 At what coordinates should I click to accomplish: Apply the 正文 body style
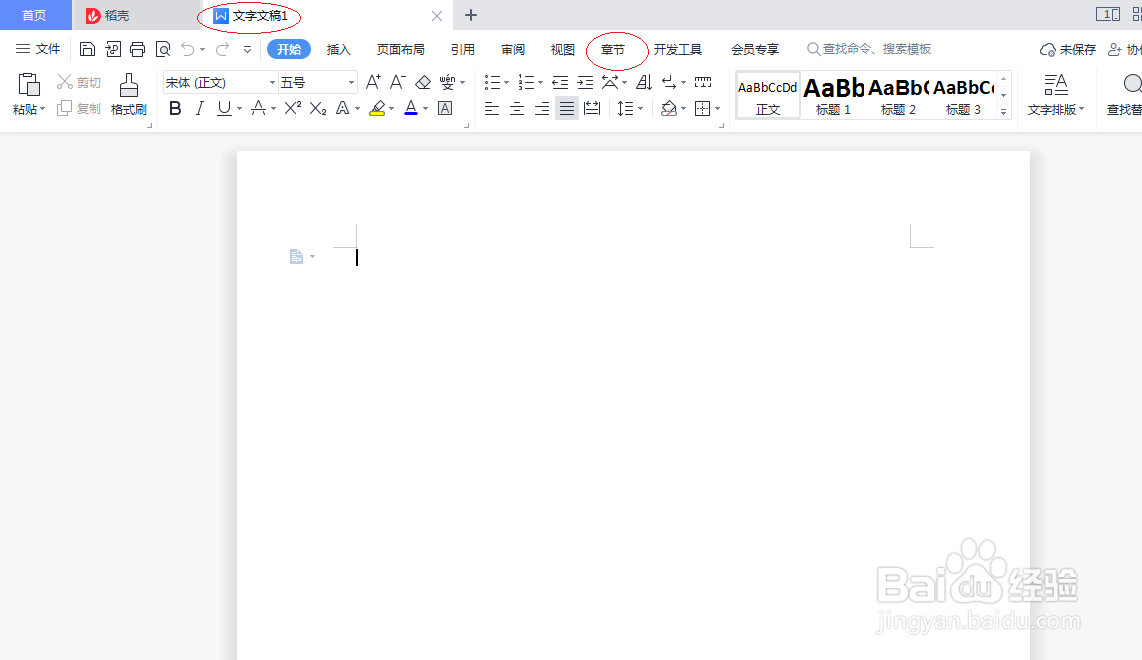click(x=768, y=95)
